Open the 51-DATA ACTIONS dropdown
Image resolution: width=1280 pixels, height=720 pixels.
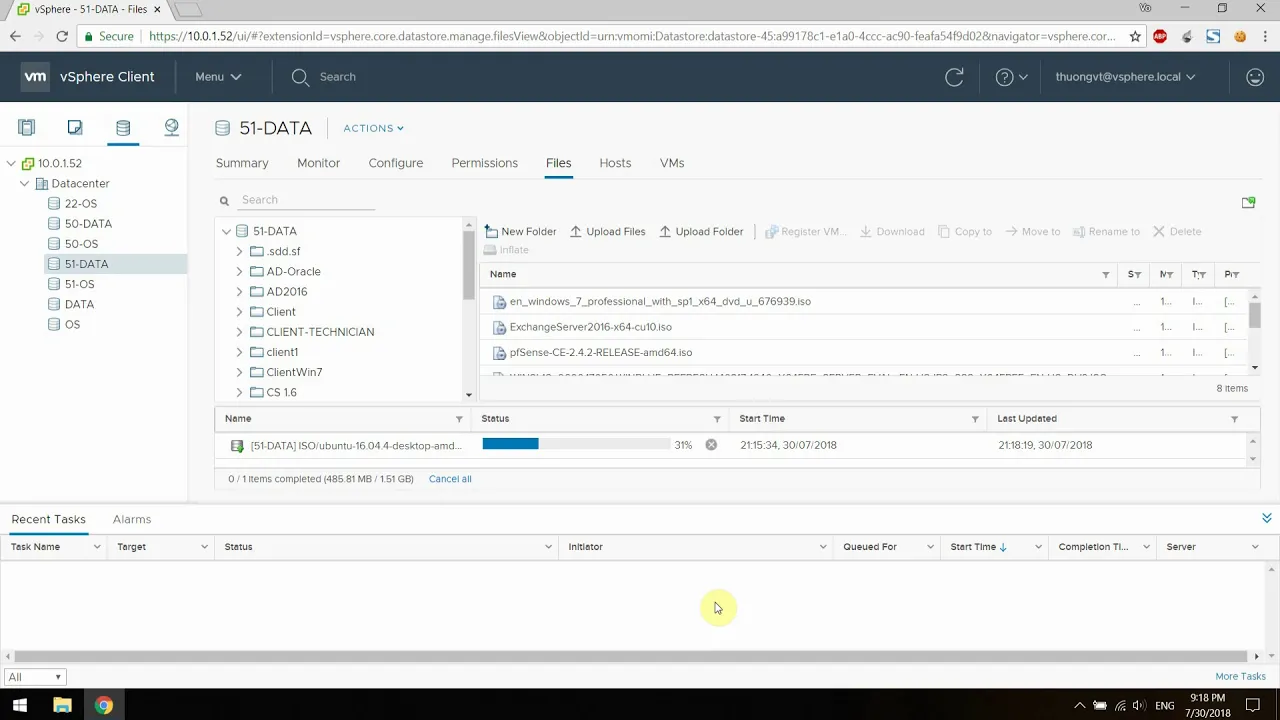tap(374, 128)
